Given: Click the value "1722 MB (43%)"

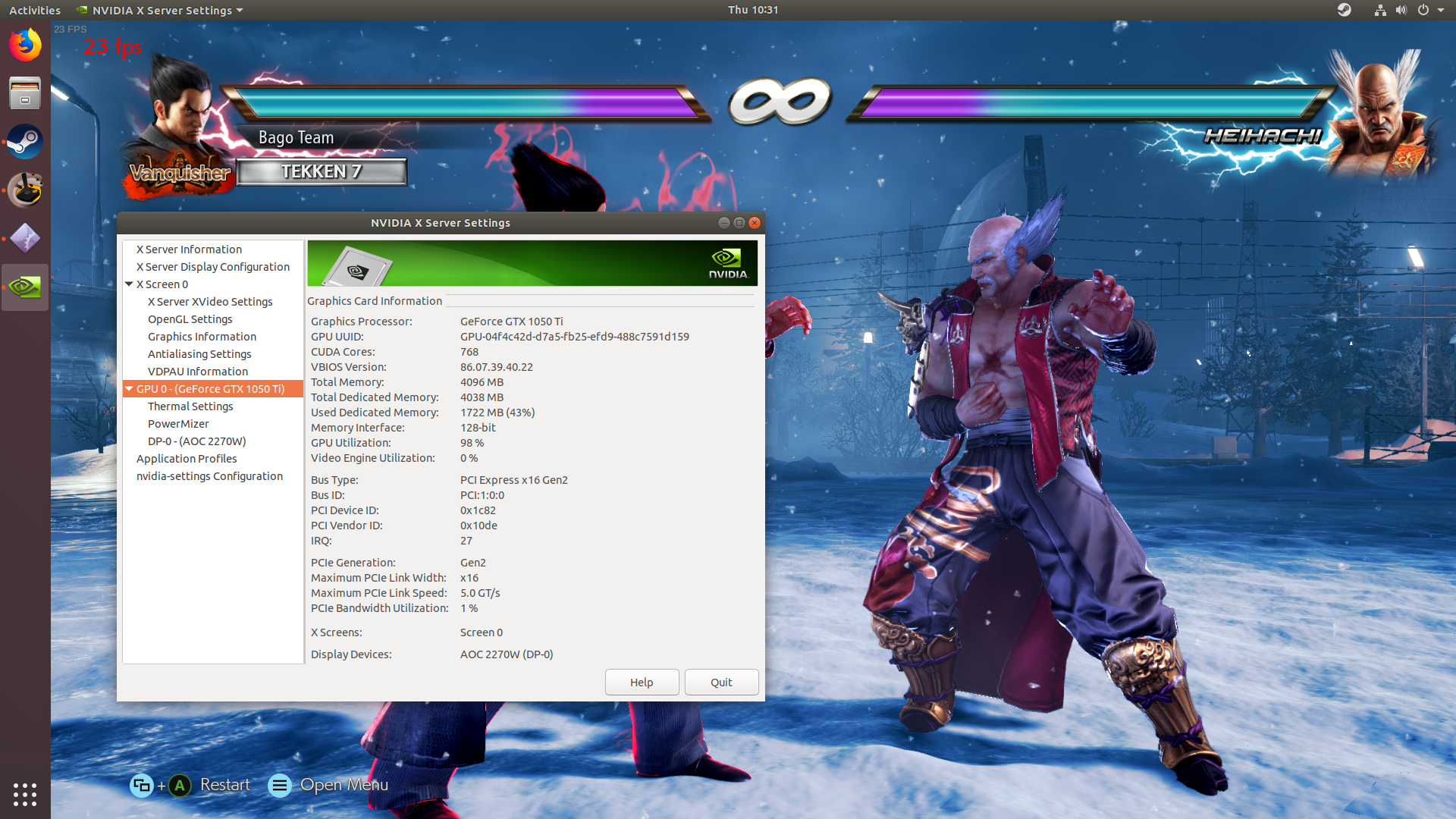Looking at the screenshot, I should point(497,413).
